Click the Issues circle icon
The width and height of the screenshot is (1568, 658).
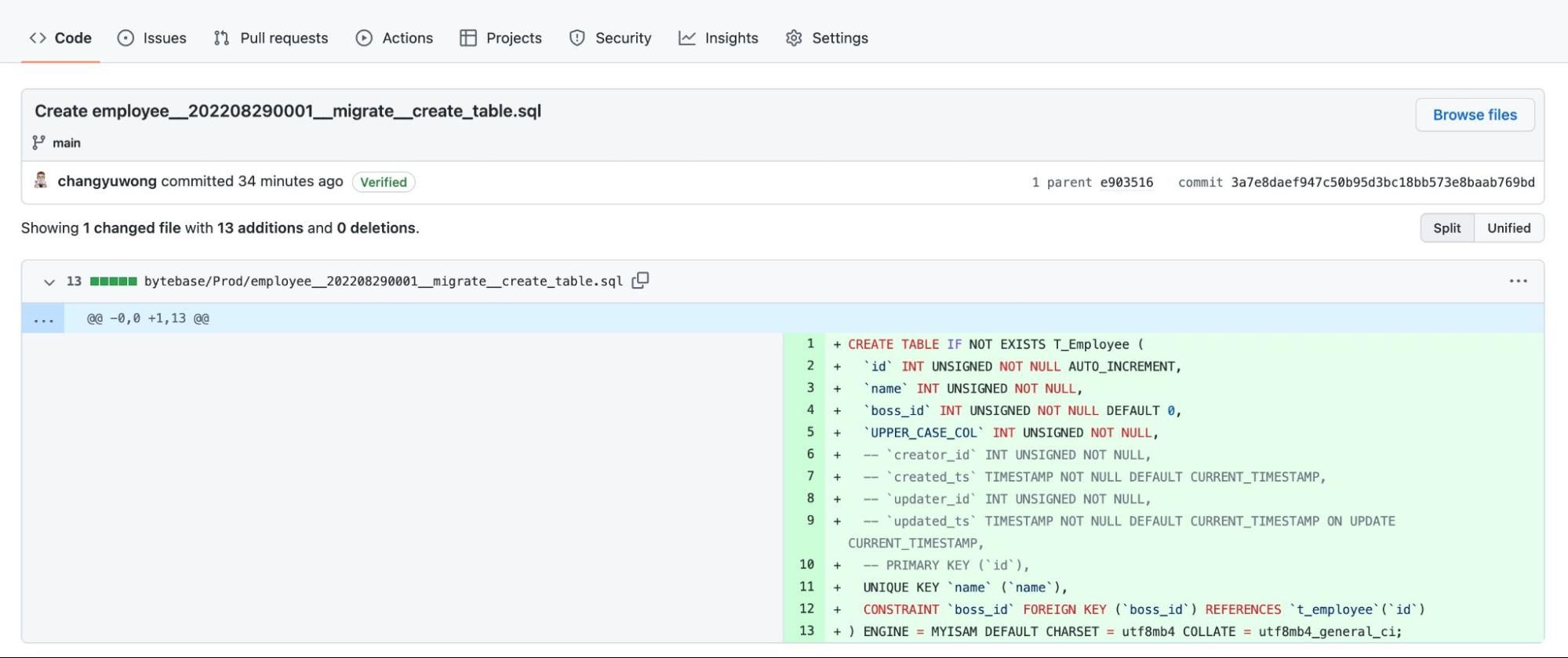point(126,38)
